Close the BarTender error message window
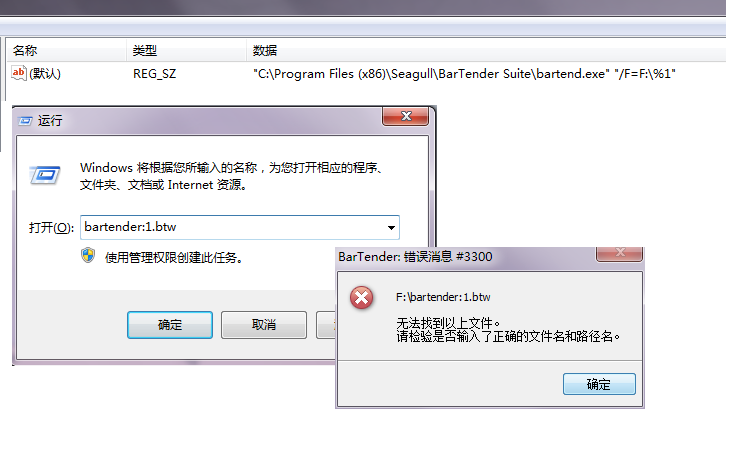 pyautogui.click(x=619, y=253)
